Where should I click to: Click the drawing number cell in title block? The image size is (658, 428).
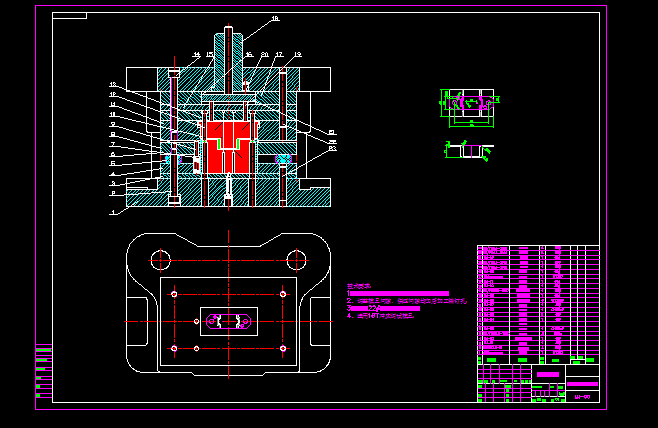(x=582, y=397)
